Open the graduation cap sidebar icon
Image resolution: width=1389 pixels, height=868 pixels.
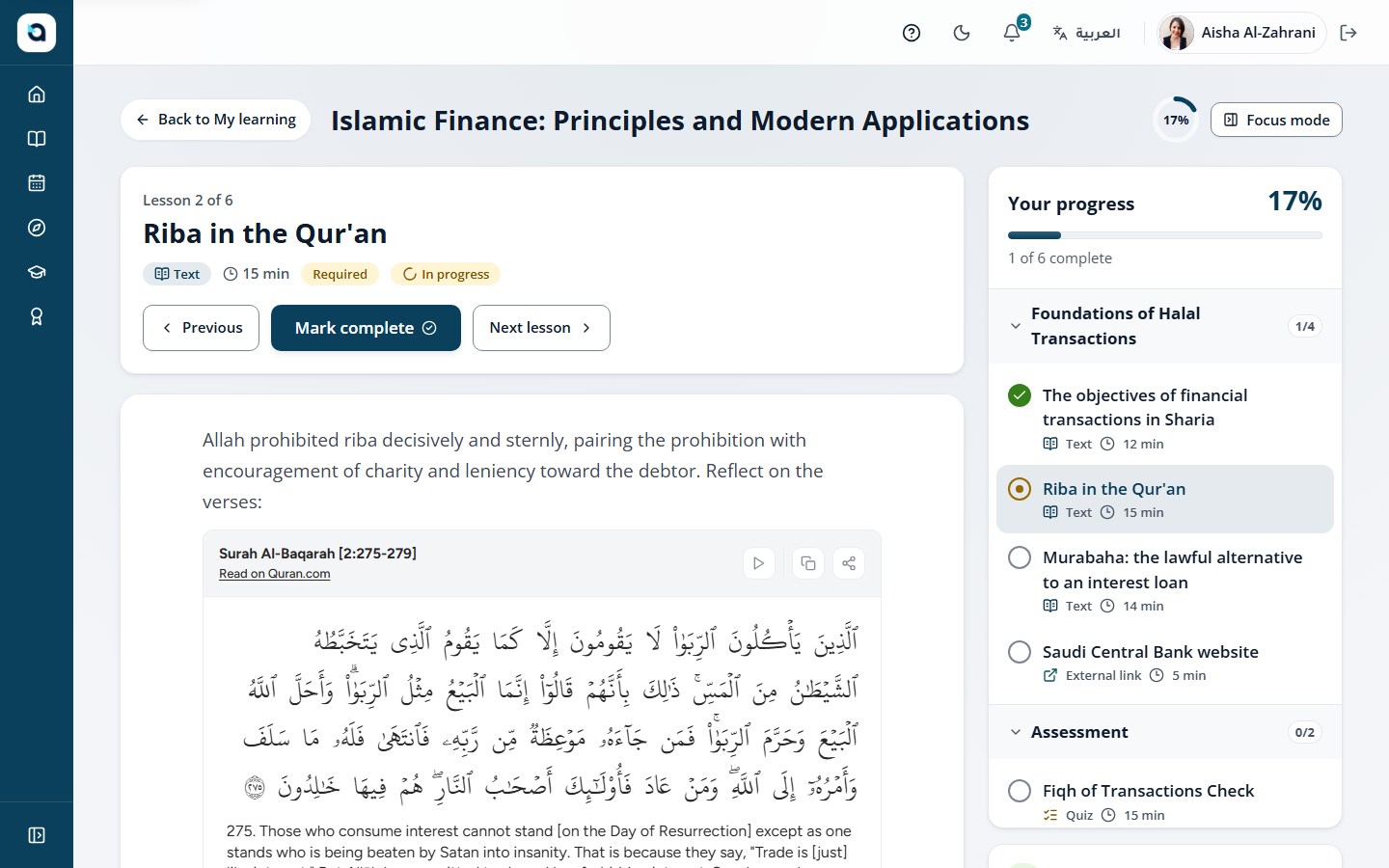click(x=37, y=272)
